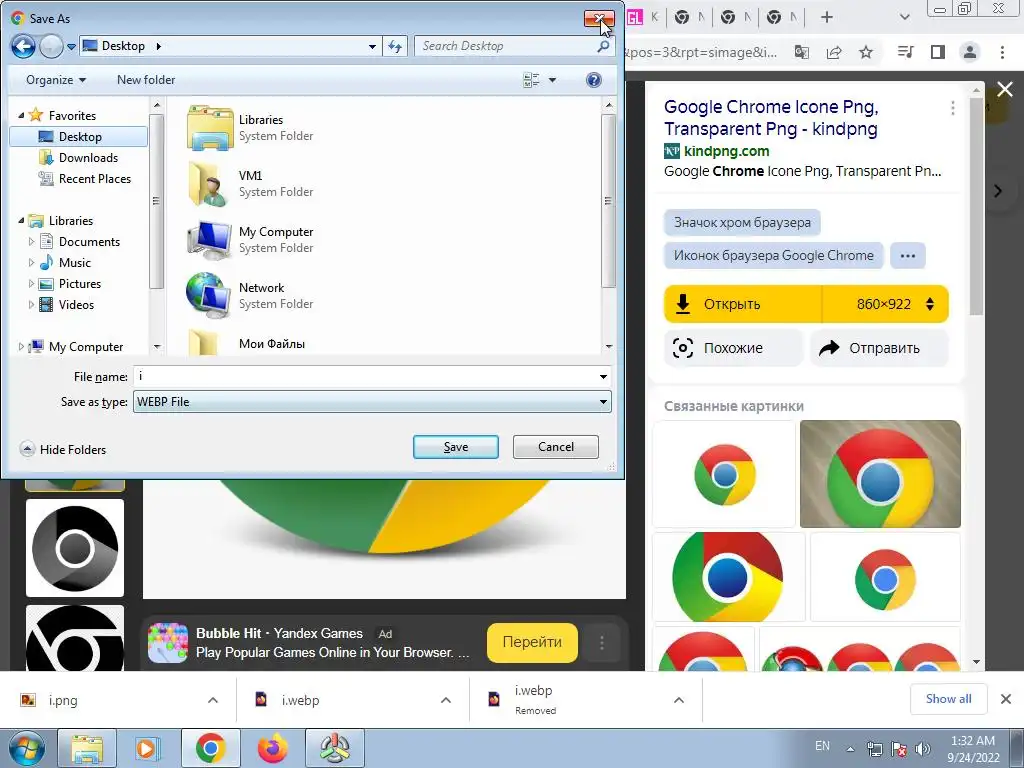Open the Help icon in dialog
1024x768 pixels.
coord(593,80)
